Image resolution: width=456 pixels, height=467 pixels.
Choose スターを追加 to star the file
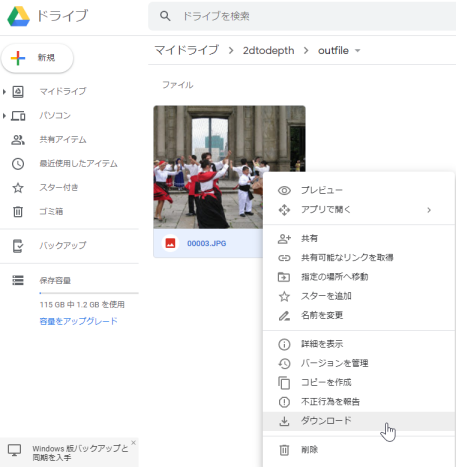coord(359,296)
